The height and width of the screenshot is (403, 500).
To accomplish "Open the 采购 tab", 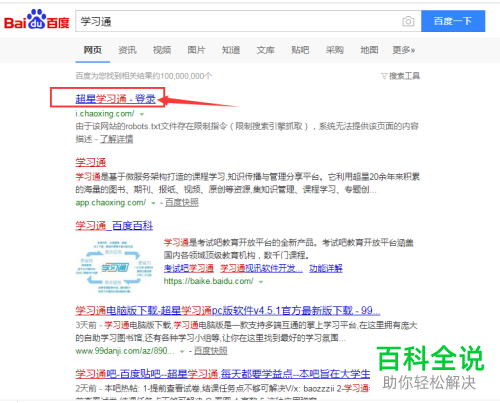I will click(335, 50).
